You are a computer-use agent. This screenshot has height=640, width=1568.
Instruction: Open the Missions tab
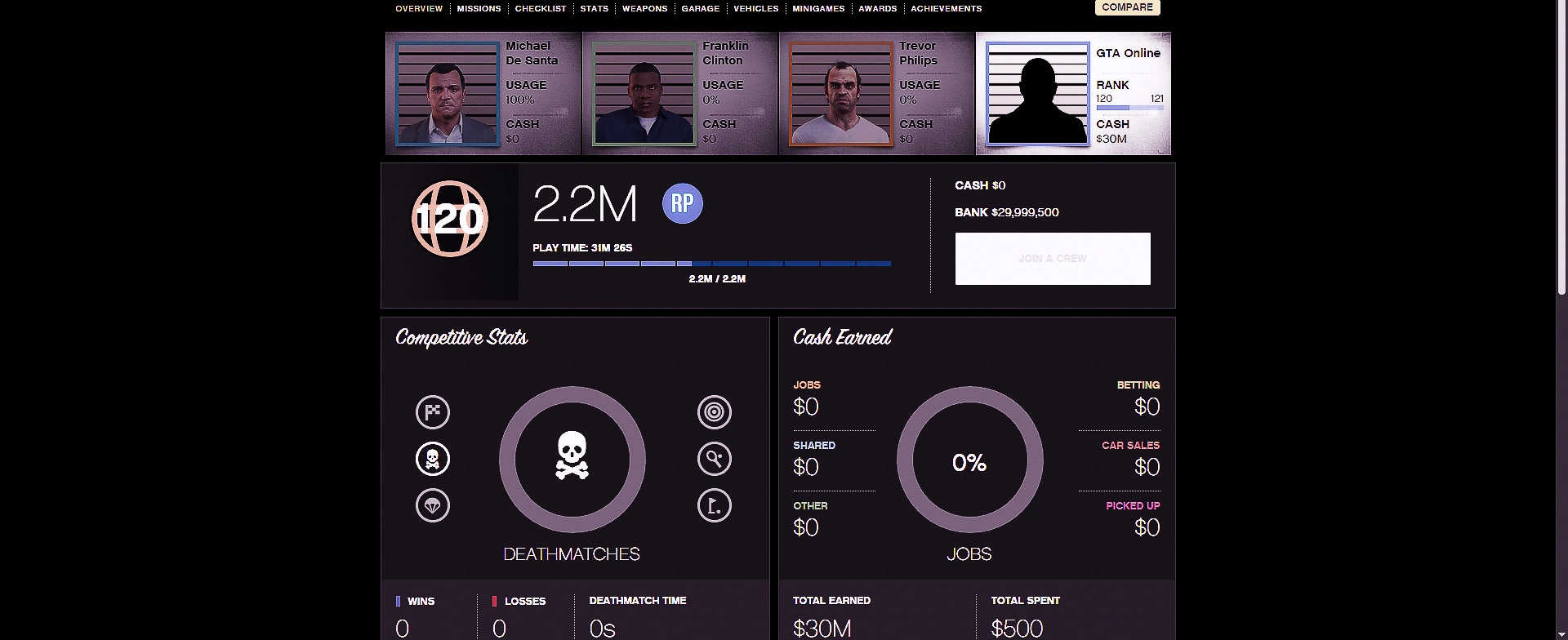tap(479, 8)
